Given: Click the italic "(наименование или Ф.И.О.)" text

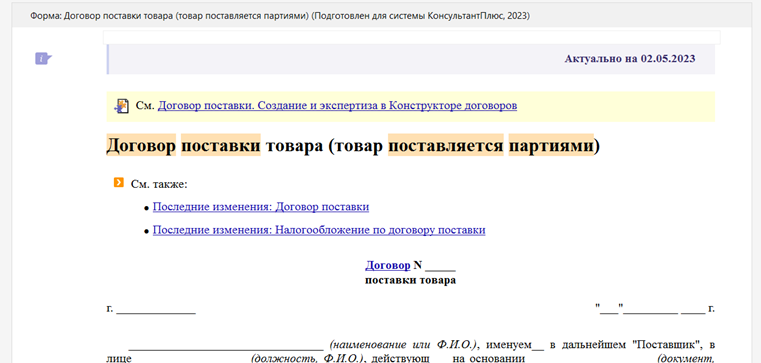Looking at the screenshot, I should (405, 345).
